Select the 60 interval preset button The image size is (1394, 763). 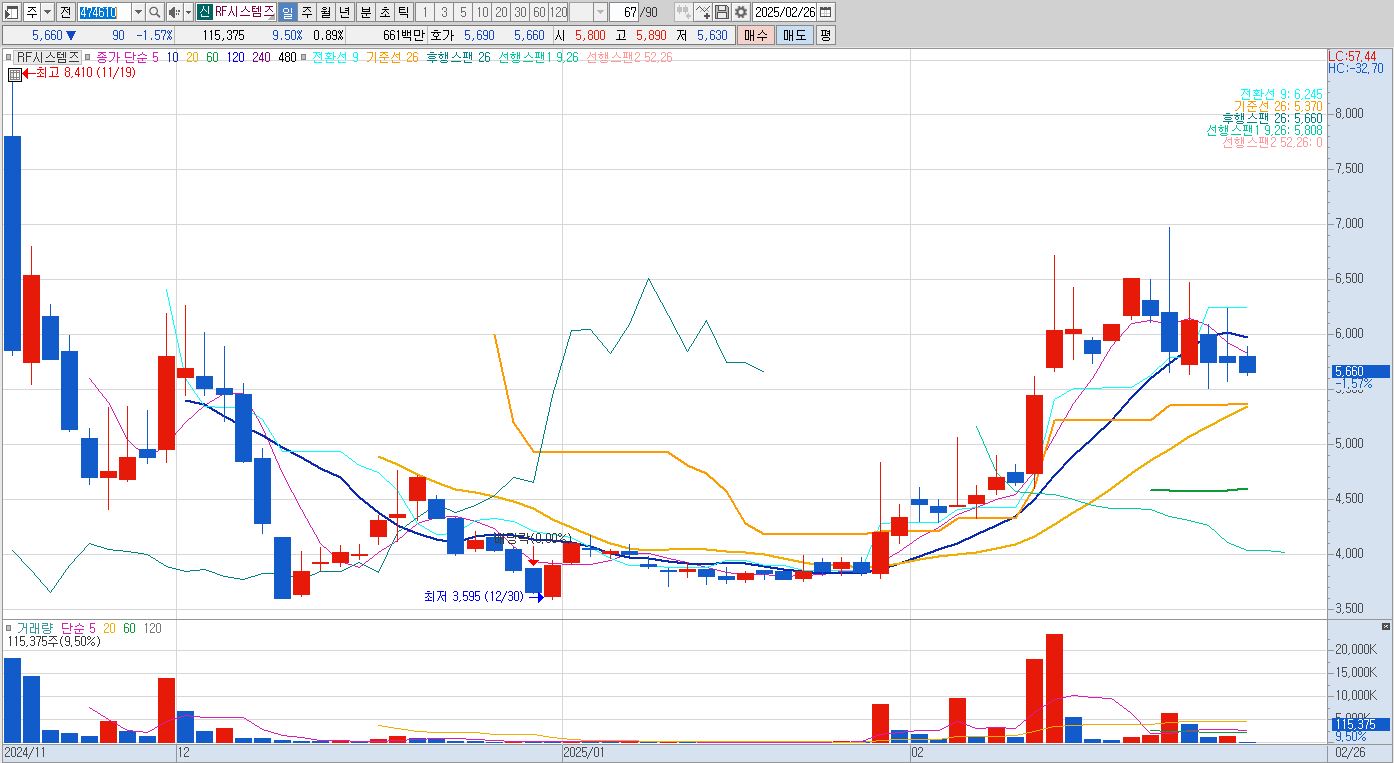tap(539, 12)
